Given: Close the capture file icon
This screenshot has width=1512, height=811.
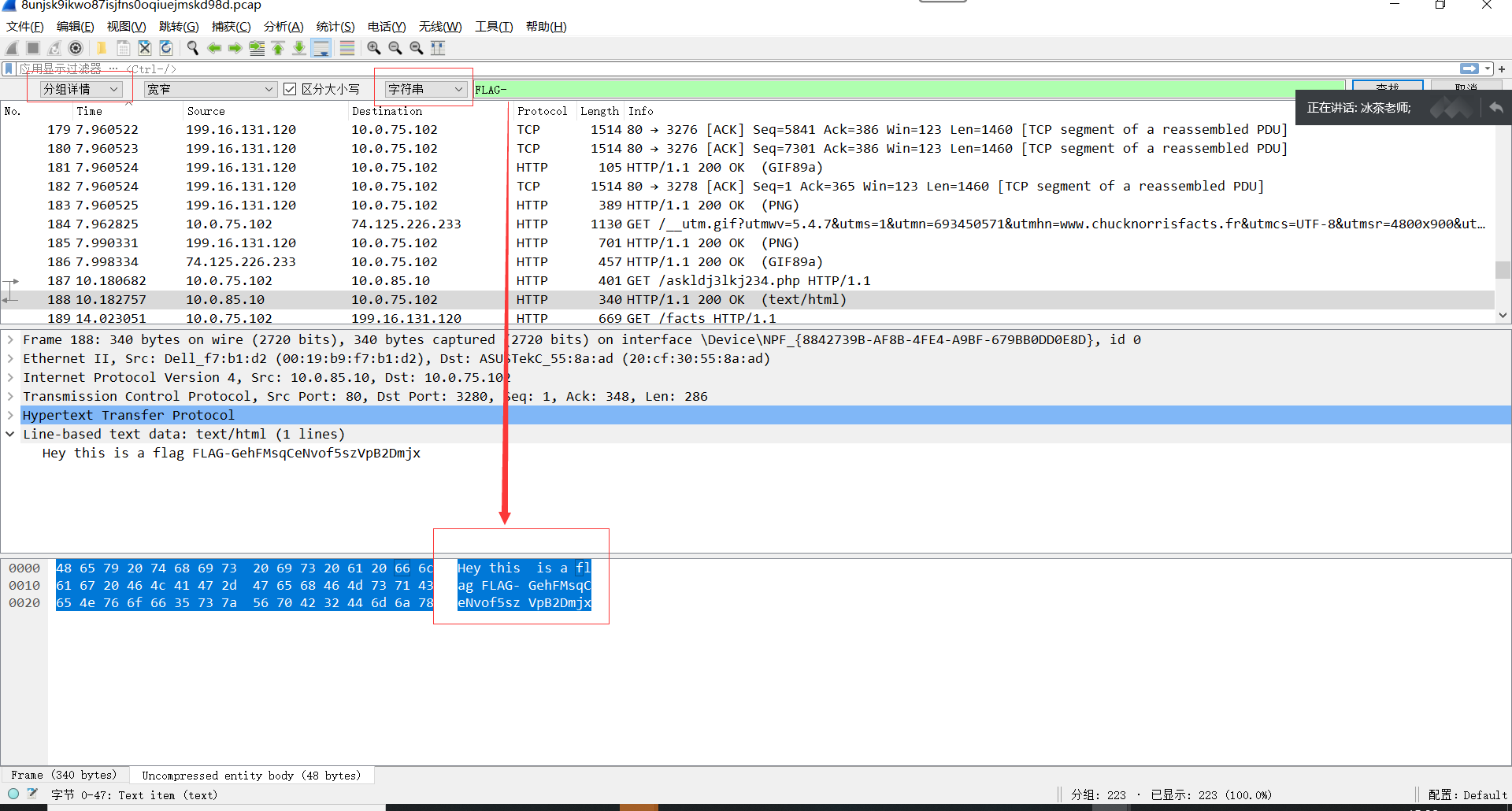Looking at the screenshot, I should (145, 48).
